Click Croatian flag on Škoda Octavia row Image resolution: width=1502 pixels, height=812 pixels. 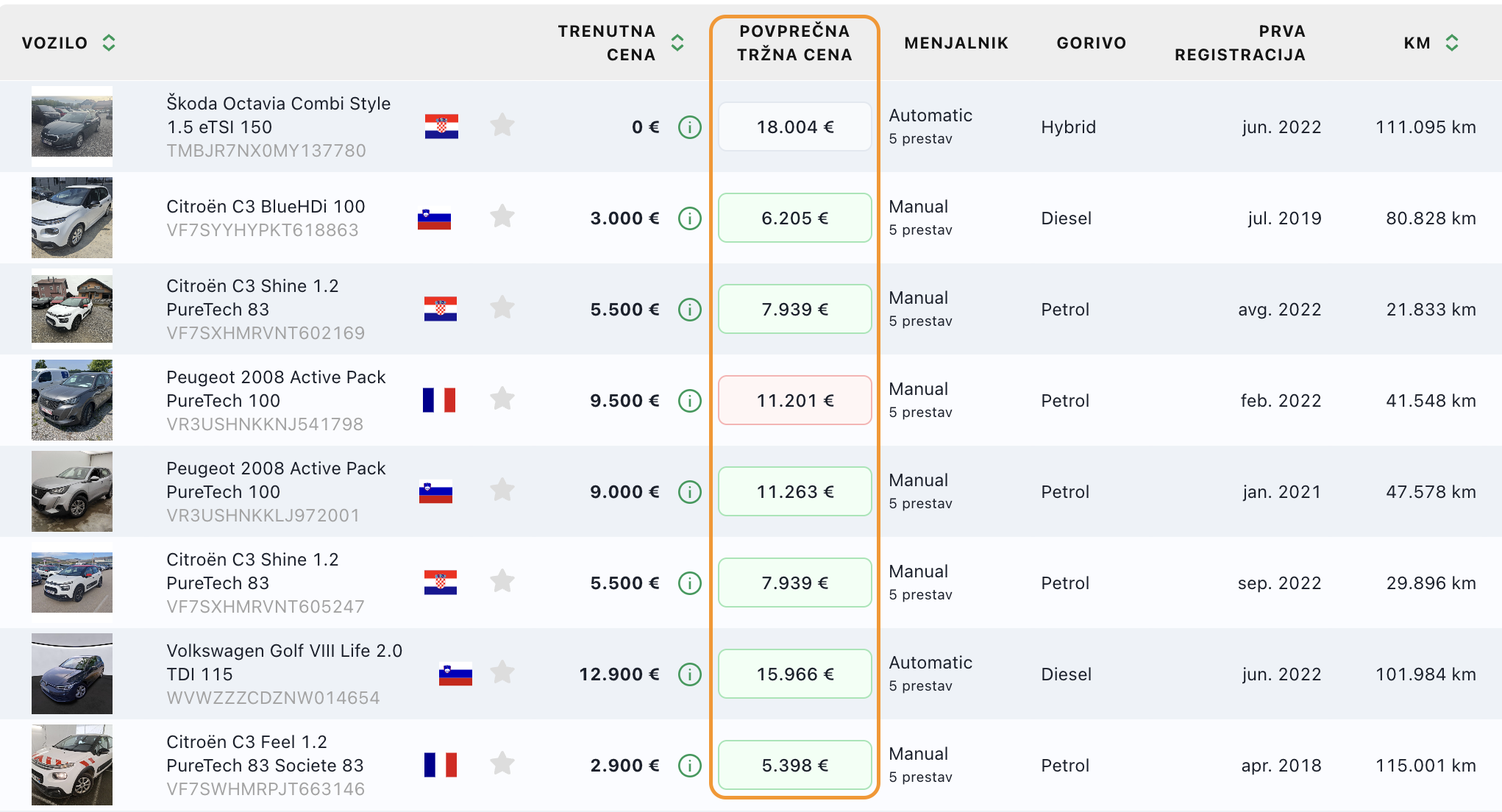click(x=441, y=127)
